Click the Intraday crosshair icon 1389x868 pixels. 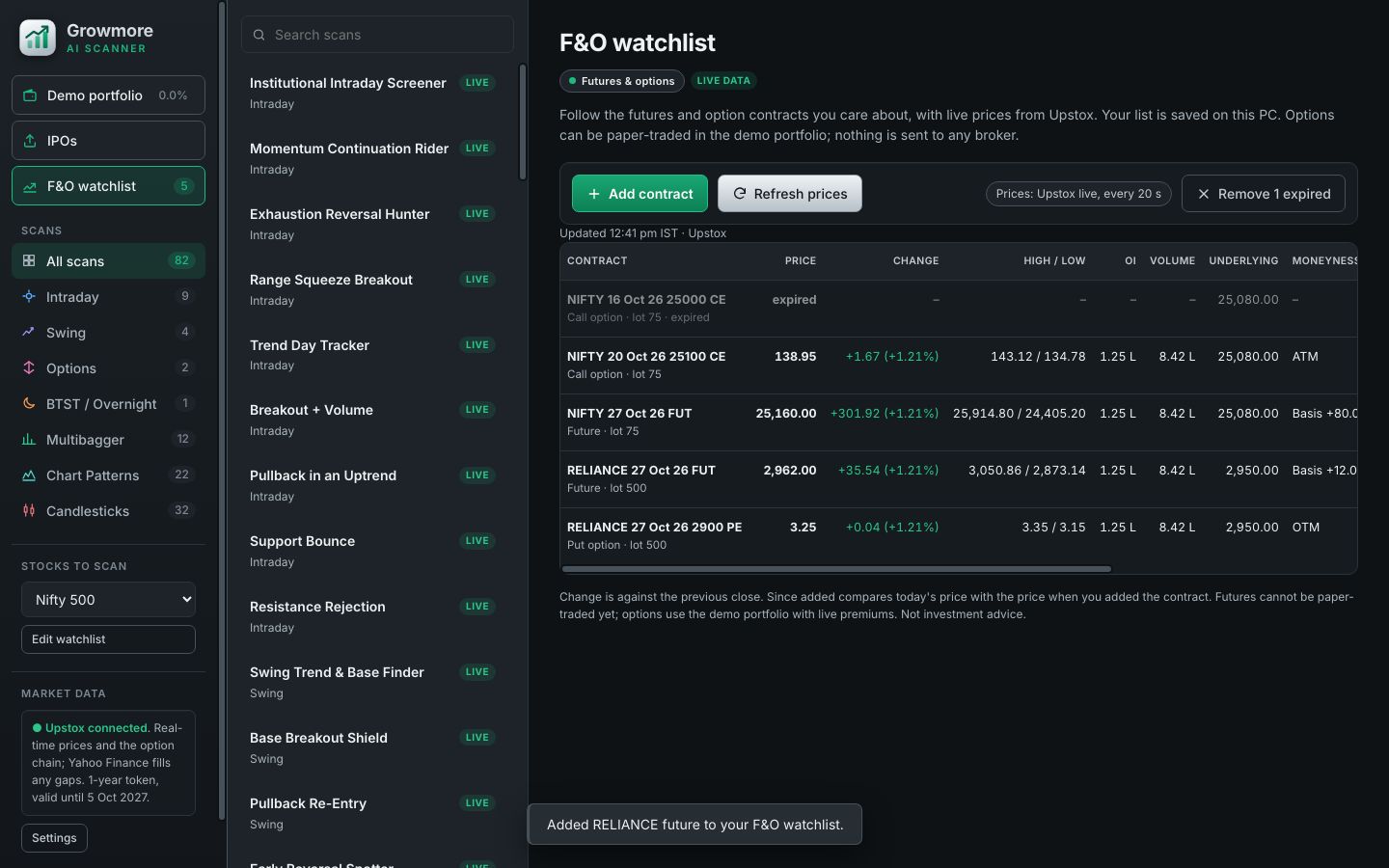[x=29, y=296]
